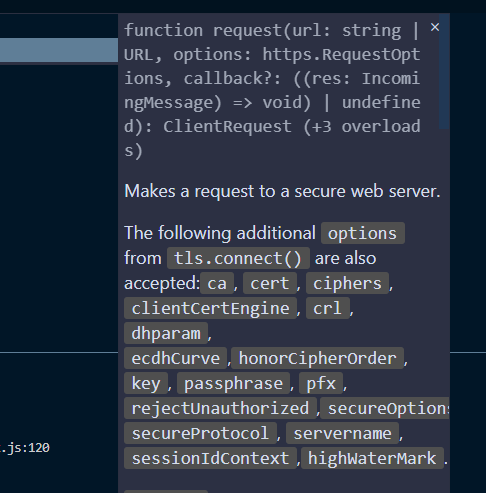Click the popup's vertical scrollbar thumb
This screenshot has height=493, width=486.
444,71
